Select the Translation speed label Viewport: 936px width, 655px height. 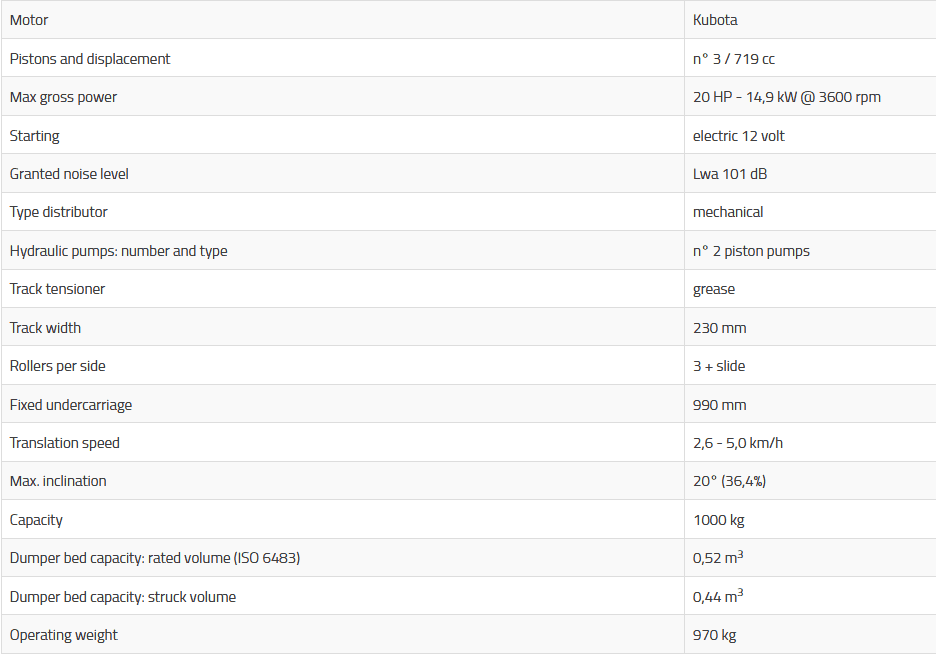pyautogui.click(x=64, y=443)
